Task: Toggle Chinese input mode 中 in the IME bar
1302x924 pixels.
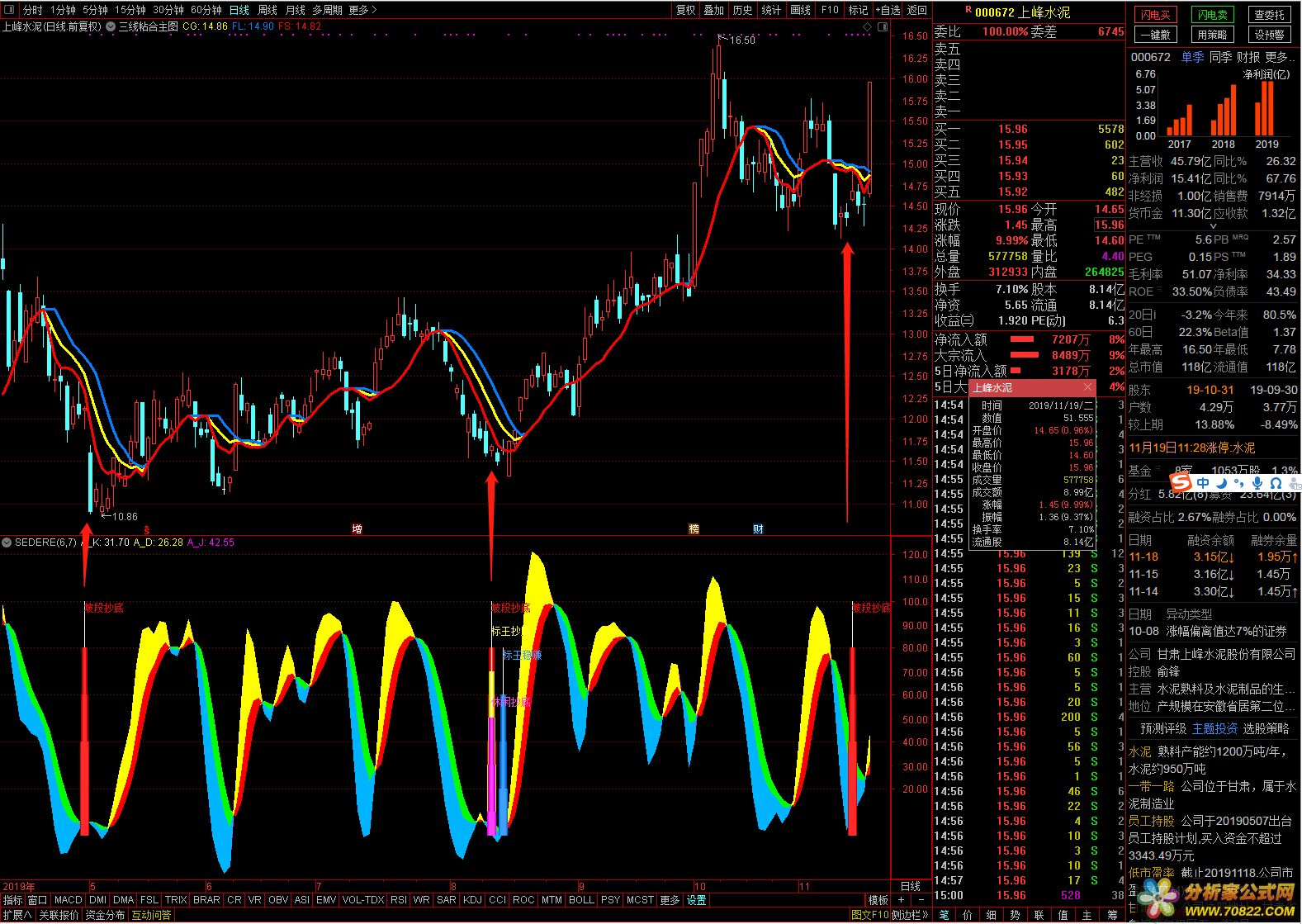Action: coord(1203,483)
